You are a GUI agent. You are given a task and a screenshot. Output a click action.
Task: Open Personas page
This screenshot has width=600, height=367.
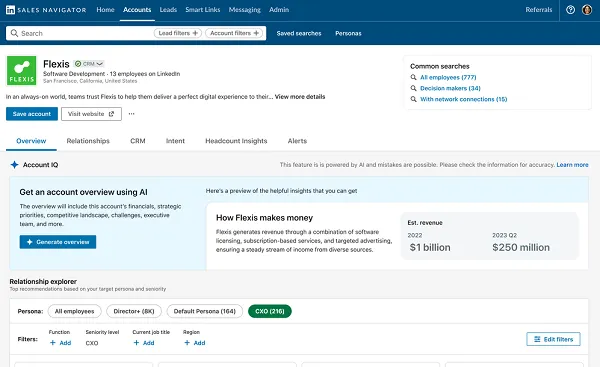[x=348, y=33]
